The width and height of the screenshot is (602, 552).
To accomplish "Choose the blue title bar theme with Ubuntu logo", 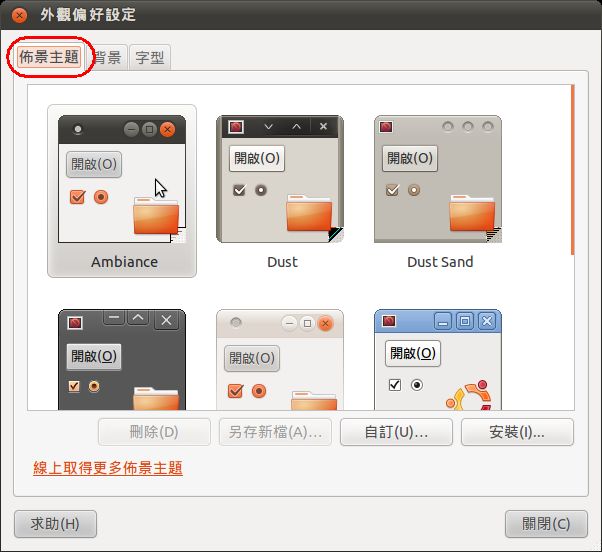I will (438, 360).
